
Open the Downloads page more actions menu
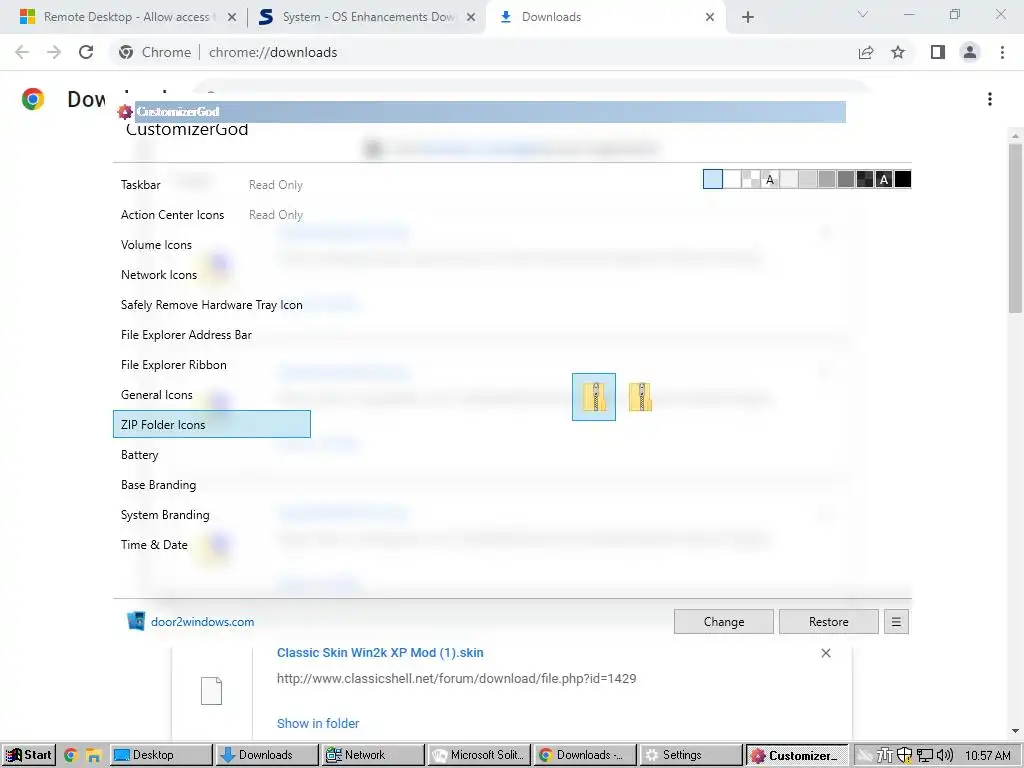pos(990,99)
